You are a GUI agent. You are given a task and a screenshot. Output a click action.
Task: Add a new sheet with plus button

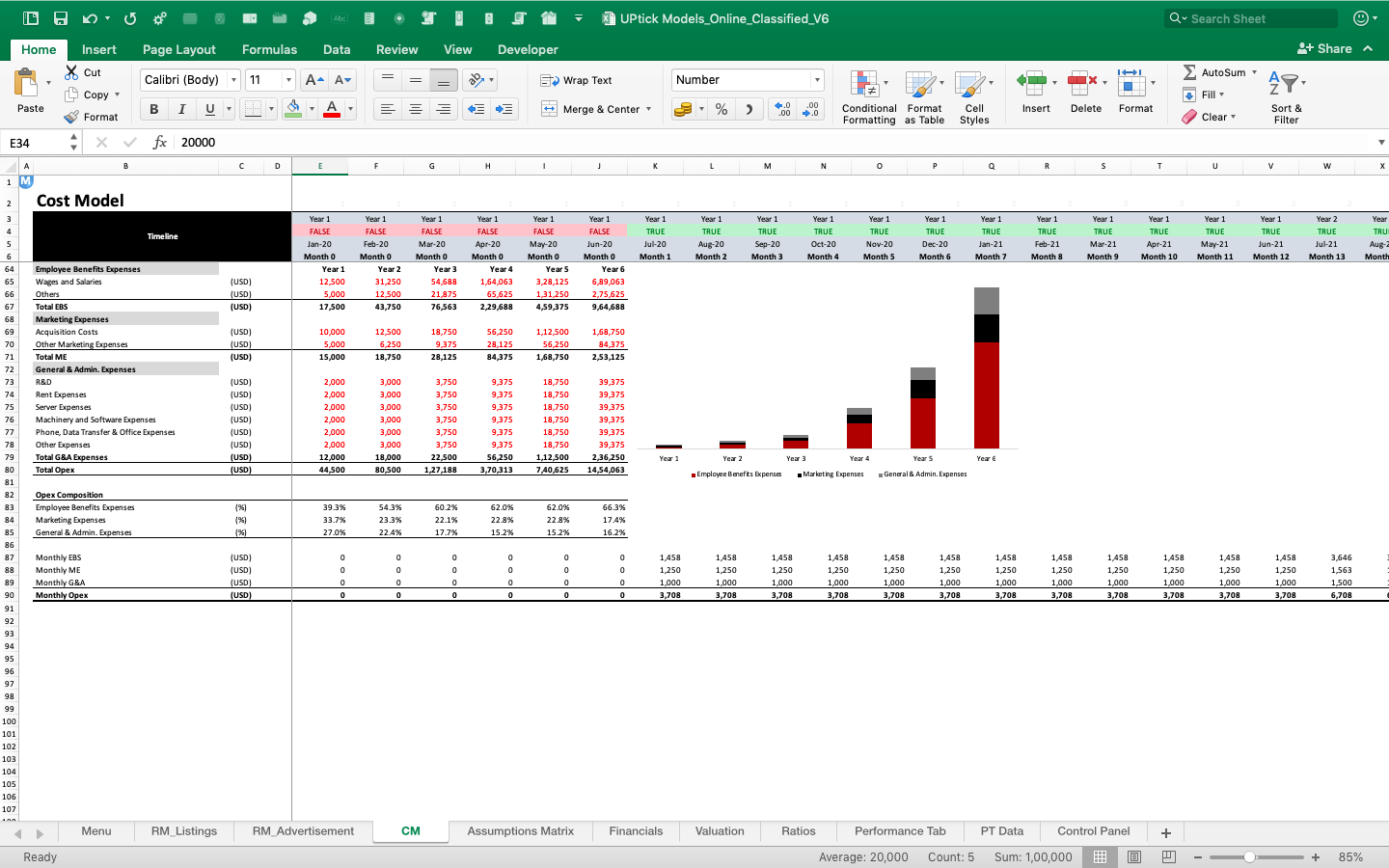(x=1165, y=832)
